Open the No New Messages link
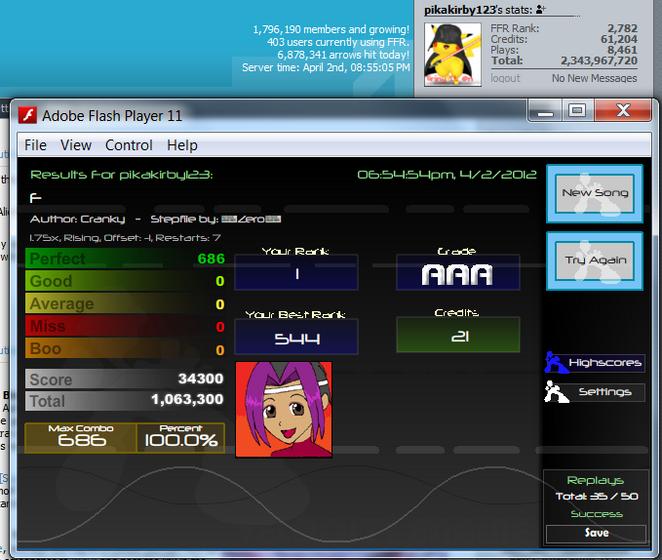This screenshot has width=662, height=560. pos(594,78)
